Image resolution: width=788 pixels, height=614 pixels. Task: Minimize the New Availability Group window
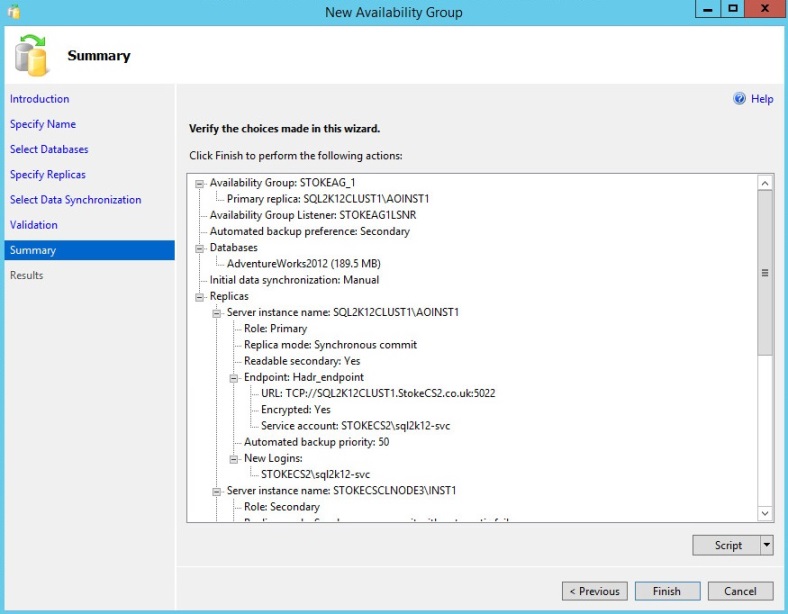coord(708,9)
